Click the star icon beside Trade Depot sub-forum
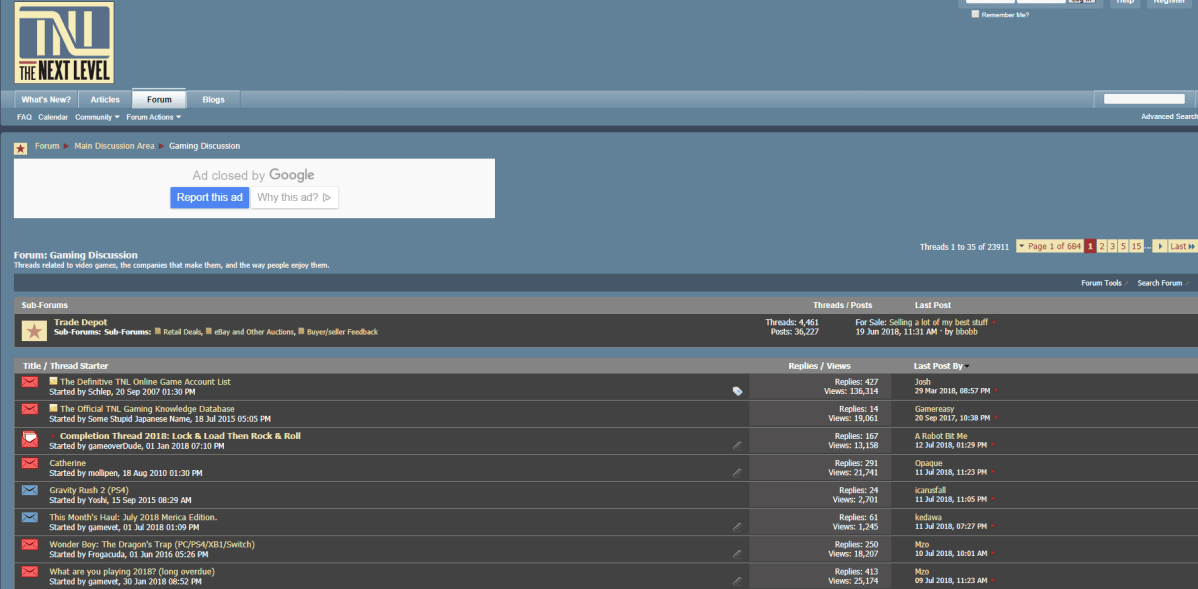 33,325
